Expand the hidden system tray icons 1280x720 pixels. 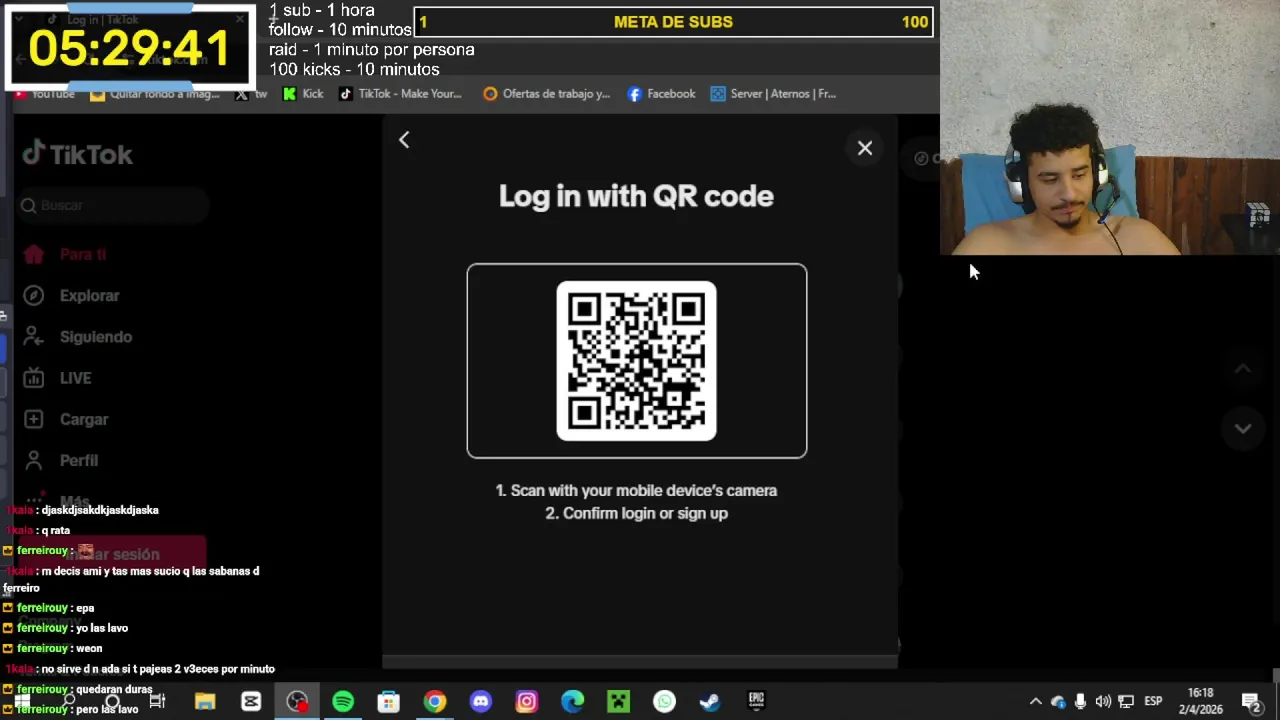pyautogui.click(x=1036, y=702)
